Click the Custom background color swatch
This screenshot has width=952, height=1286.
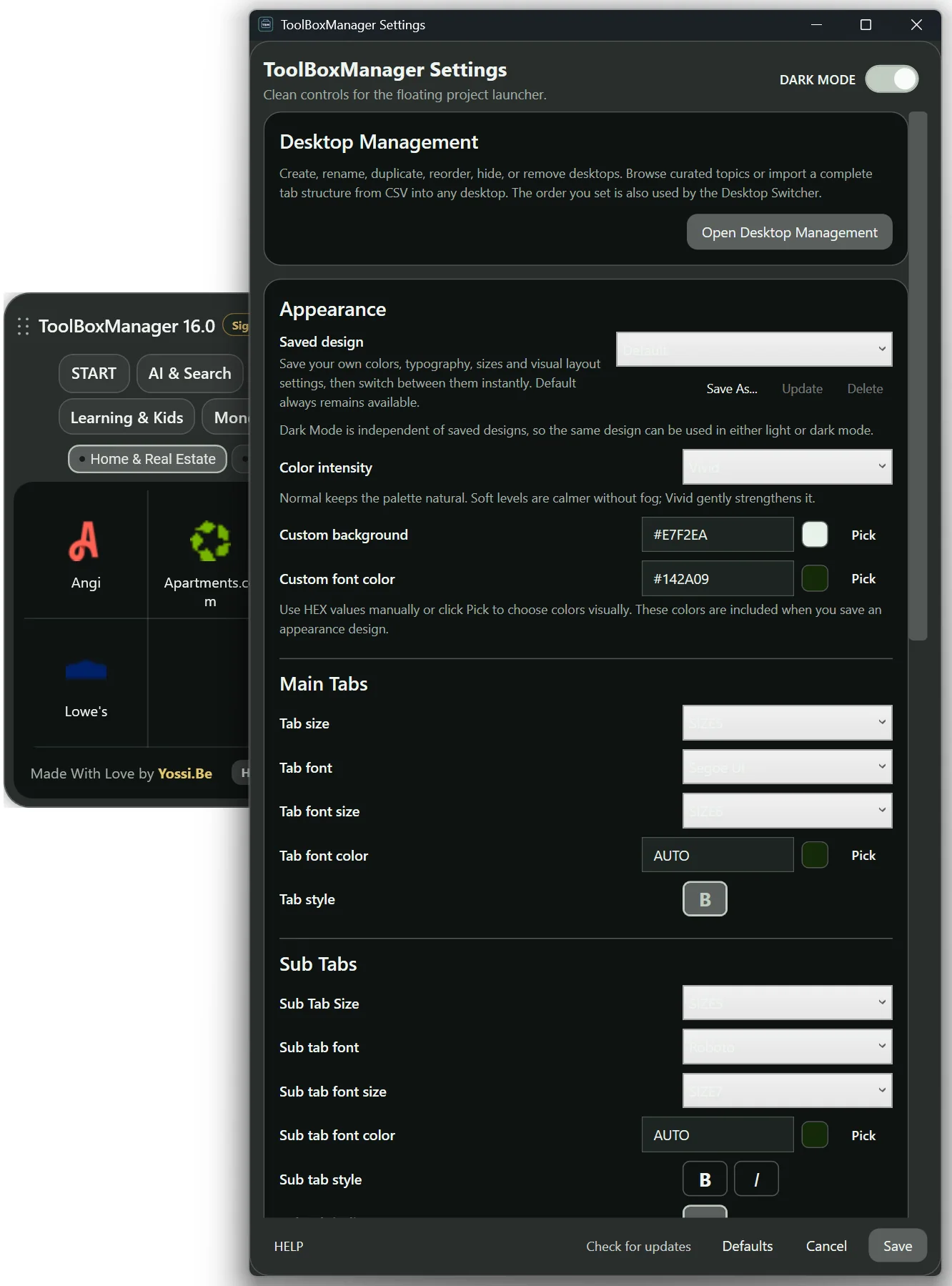(815, 535)
